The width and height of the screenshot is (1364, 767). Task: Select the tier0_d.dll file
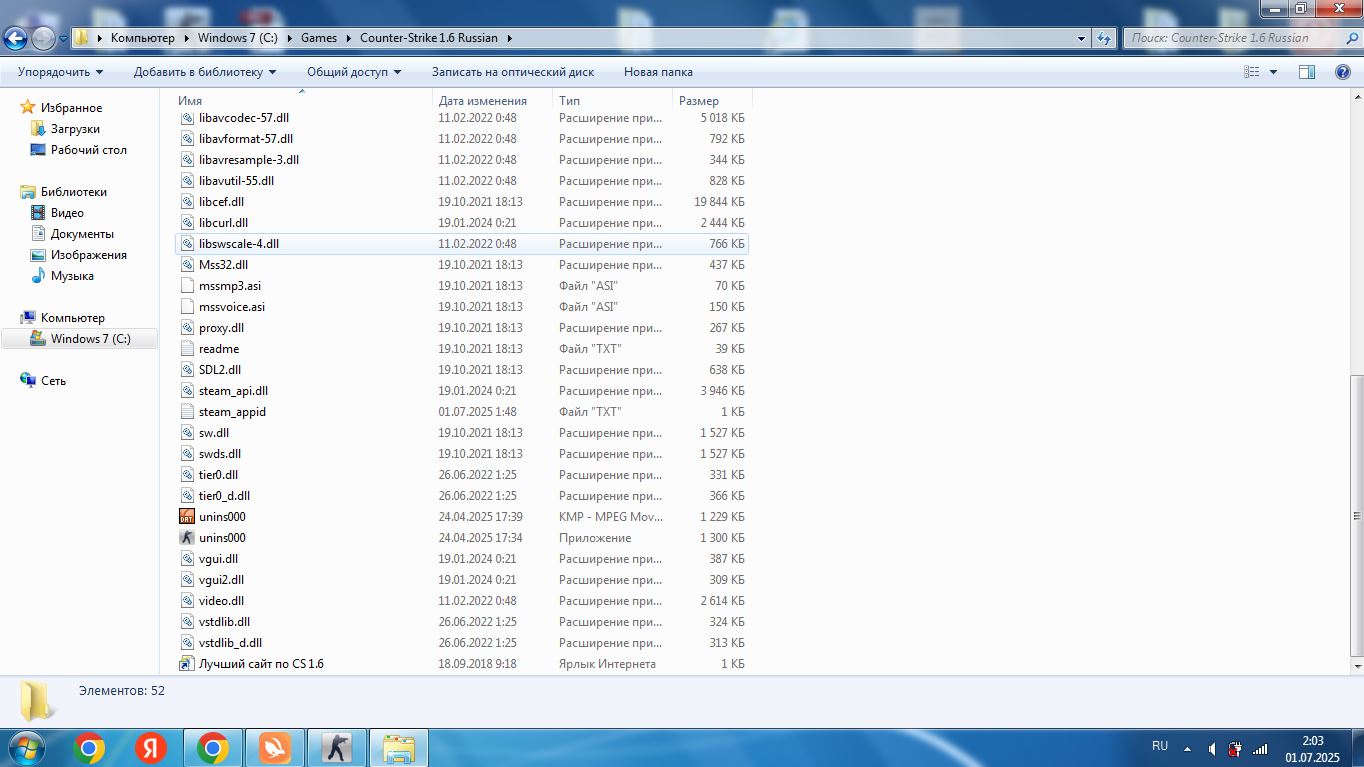[461, 496]
